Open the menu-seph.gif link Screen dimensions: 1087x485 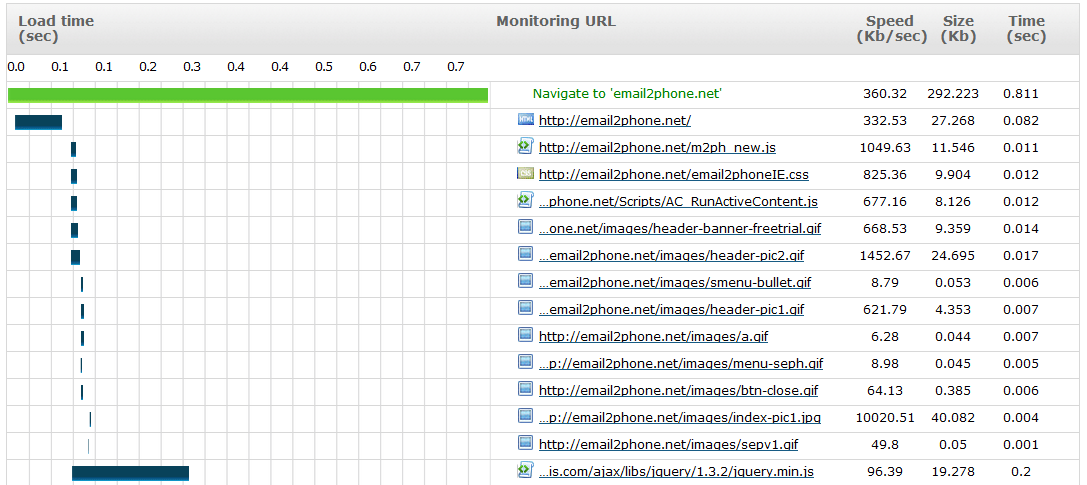click(681, 364)
